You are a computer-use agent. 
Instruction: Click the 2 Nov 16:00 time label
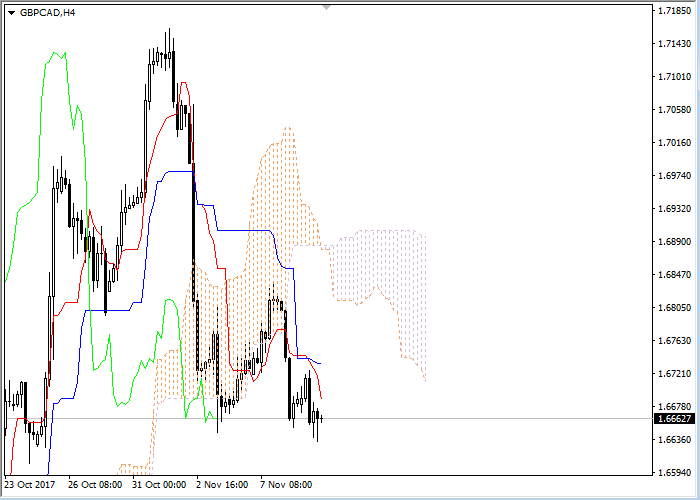(x=222, y=485)
